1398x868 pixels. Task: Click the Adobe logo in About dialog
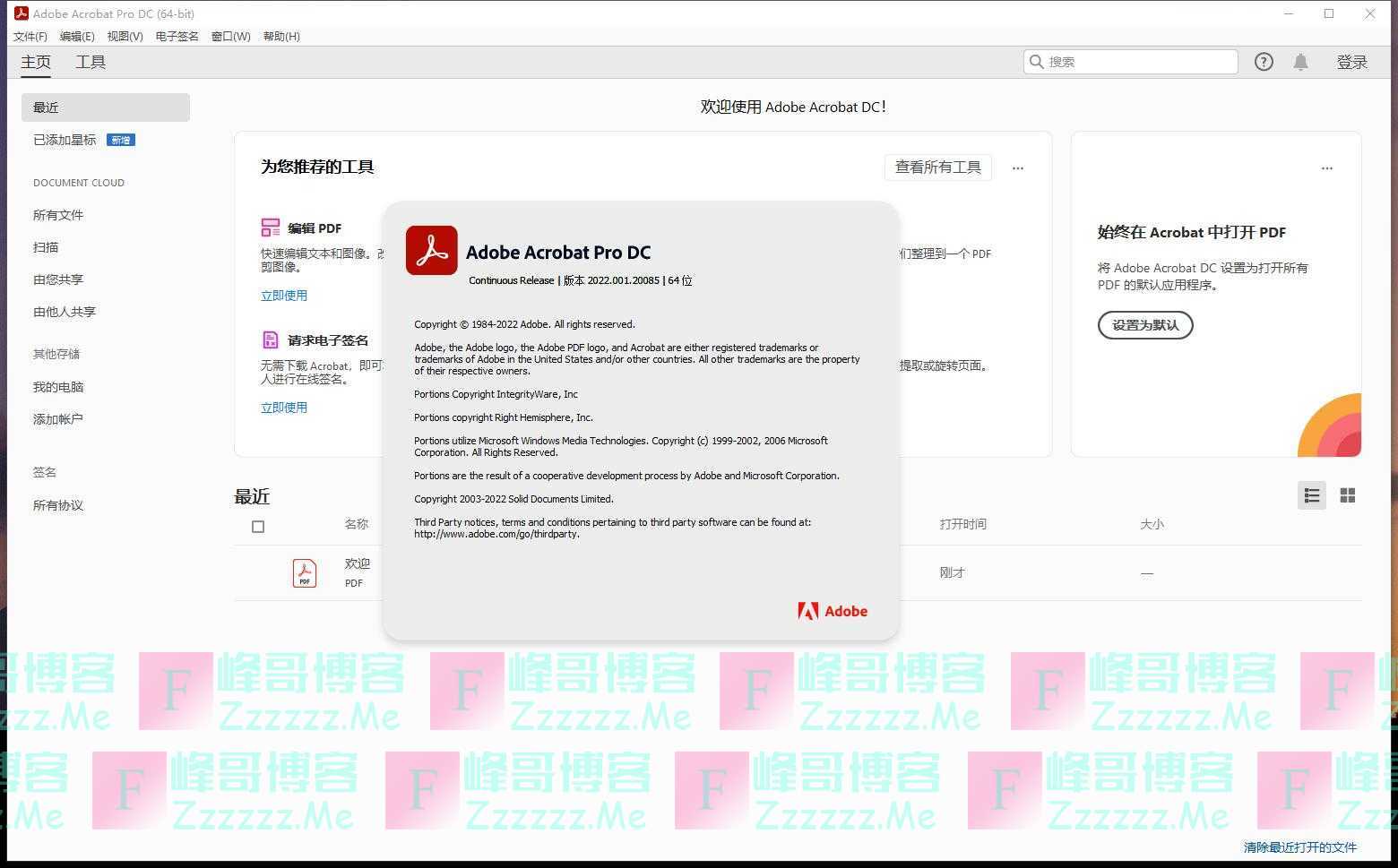pos(833,611)
